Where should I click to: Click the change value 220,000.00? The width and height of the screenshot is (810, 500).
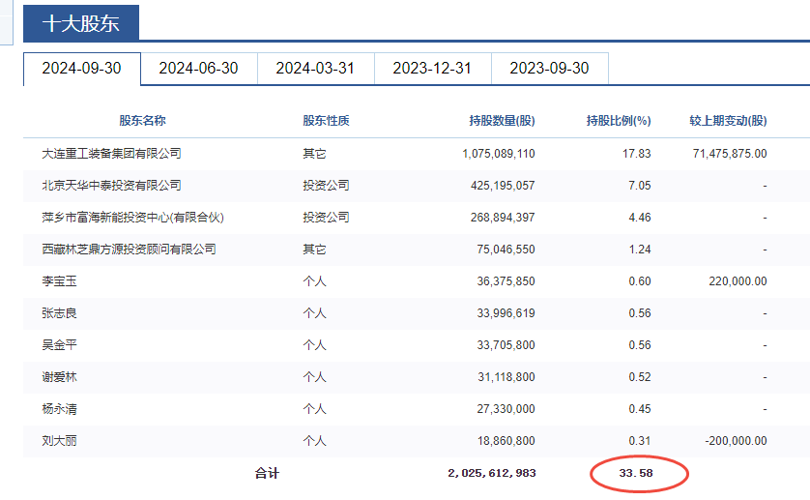[738, 282]
